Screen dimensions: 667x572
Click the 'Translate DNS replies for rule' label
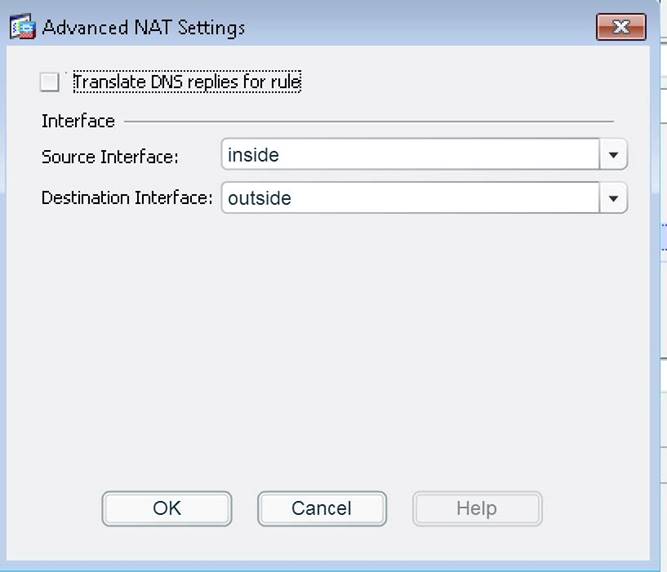[187, 82]
